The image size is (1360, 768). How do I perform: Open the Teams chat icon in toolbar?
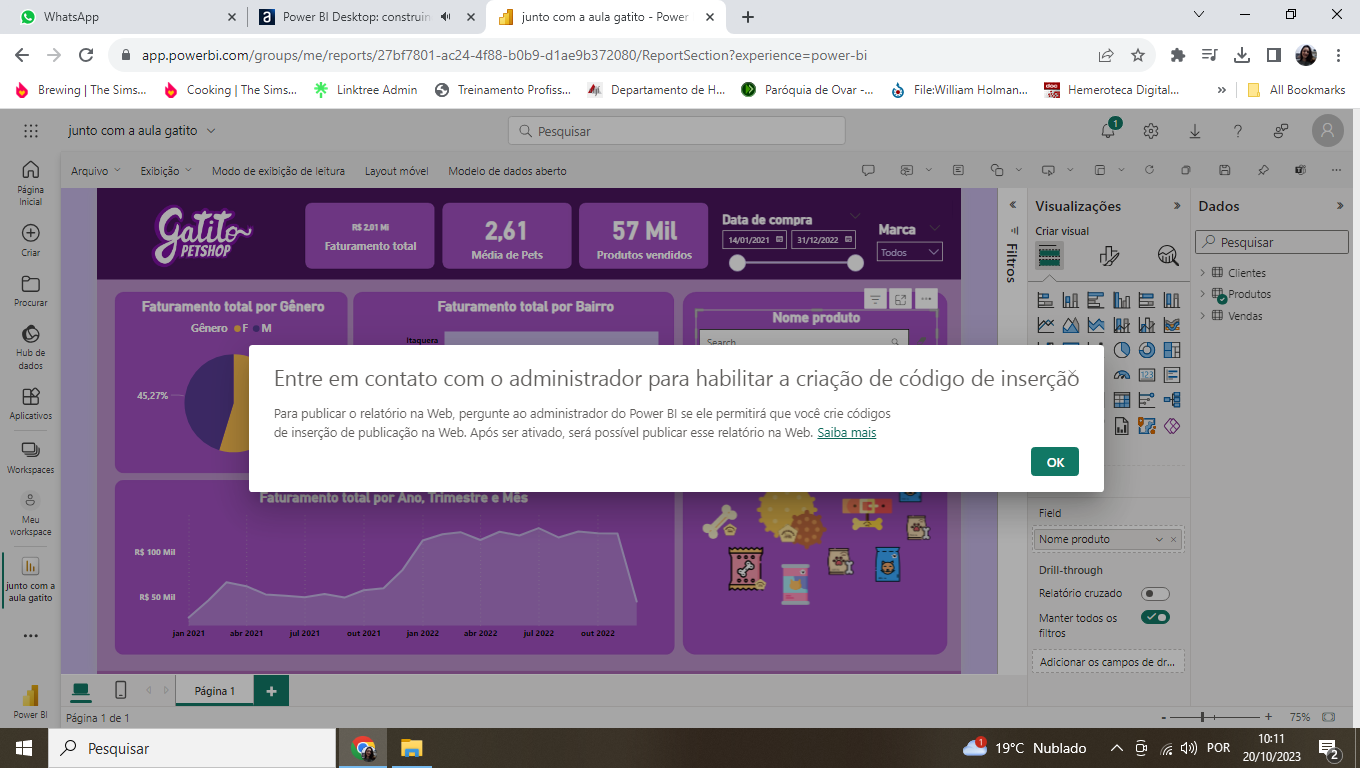(x=1301, y=170)
